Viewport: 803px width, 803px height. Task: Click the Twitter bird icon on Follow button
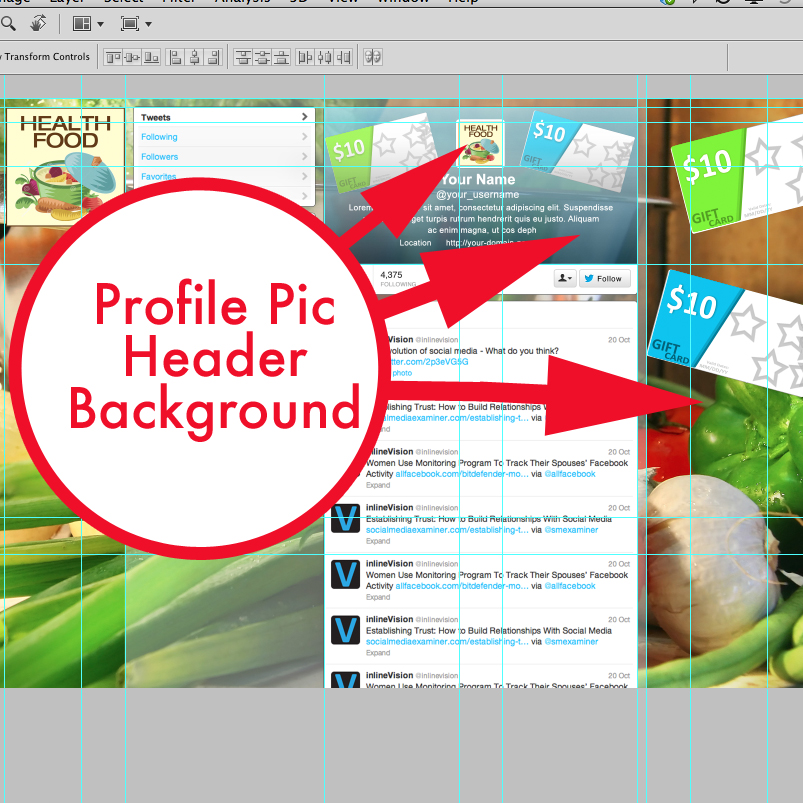pyautogui.click(x=589, y=278)
